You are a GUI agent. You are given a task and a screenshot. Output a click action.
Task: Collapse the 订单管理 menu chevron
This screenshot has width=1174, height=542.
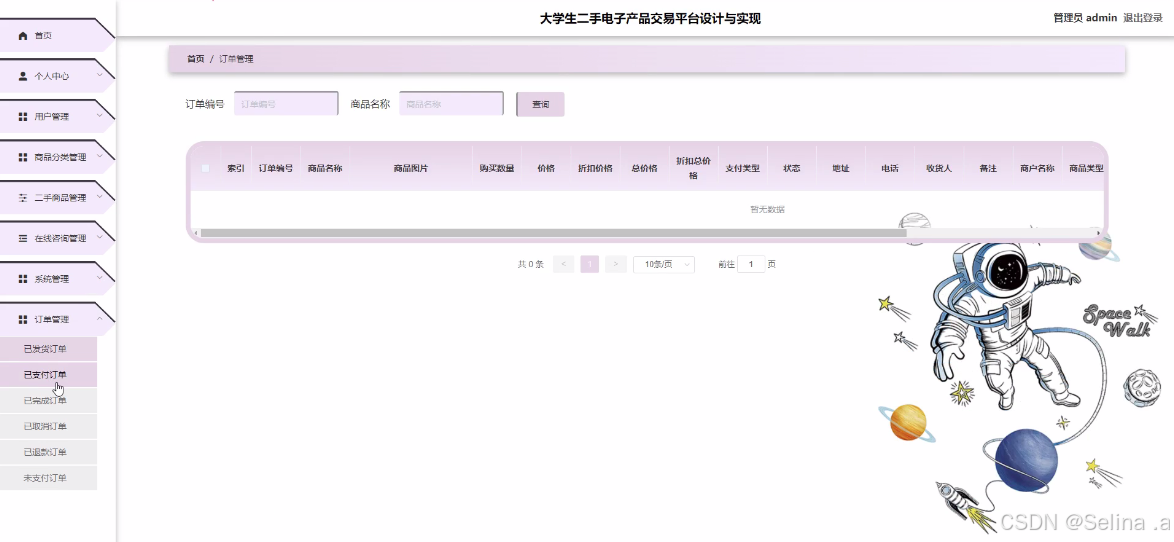click(100, 319)
